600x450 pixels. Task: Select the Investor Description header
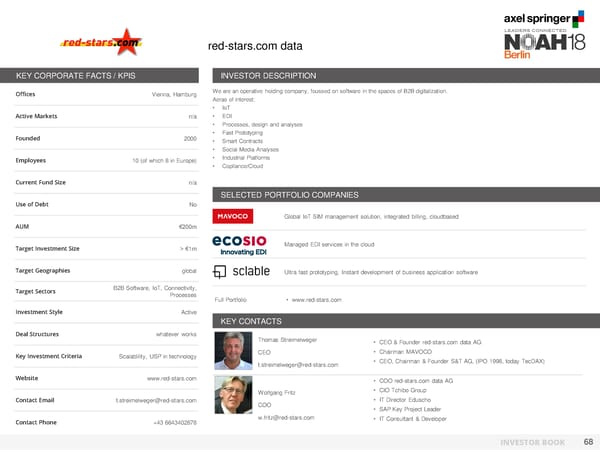268,76
